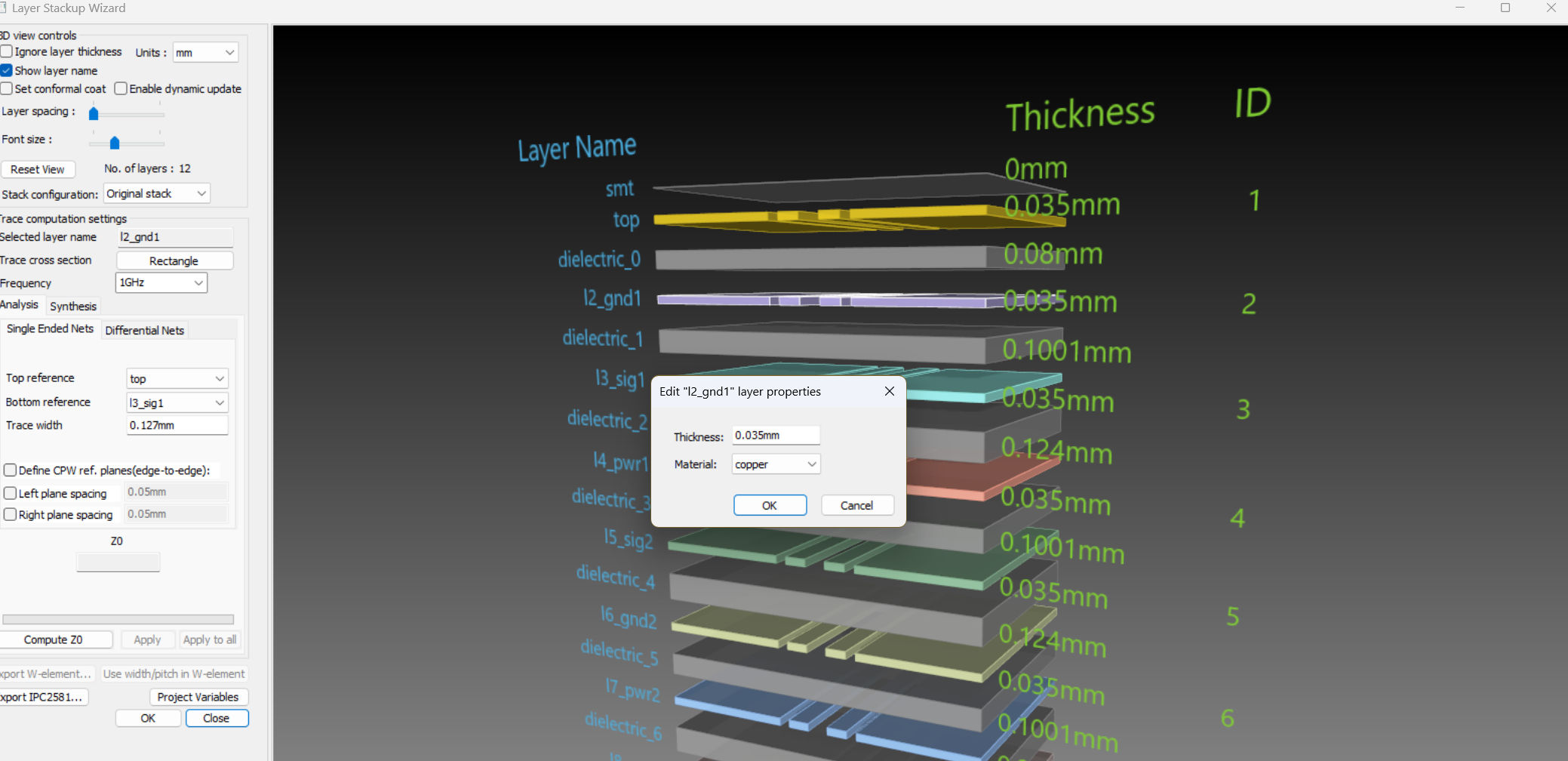
Task: Click the l2_gnd1 layer name
Action: click(612, 299)
